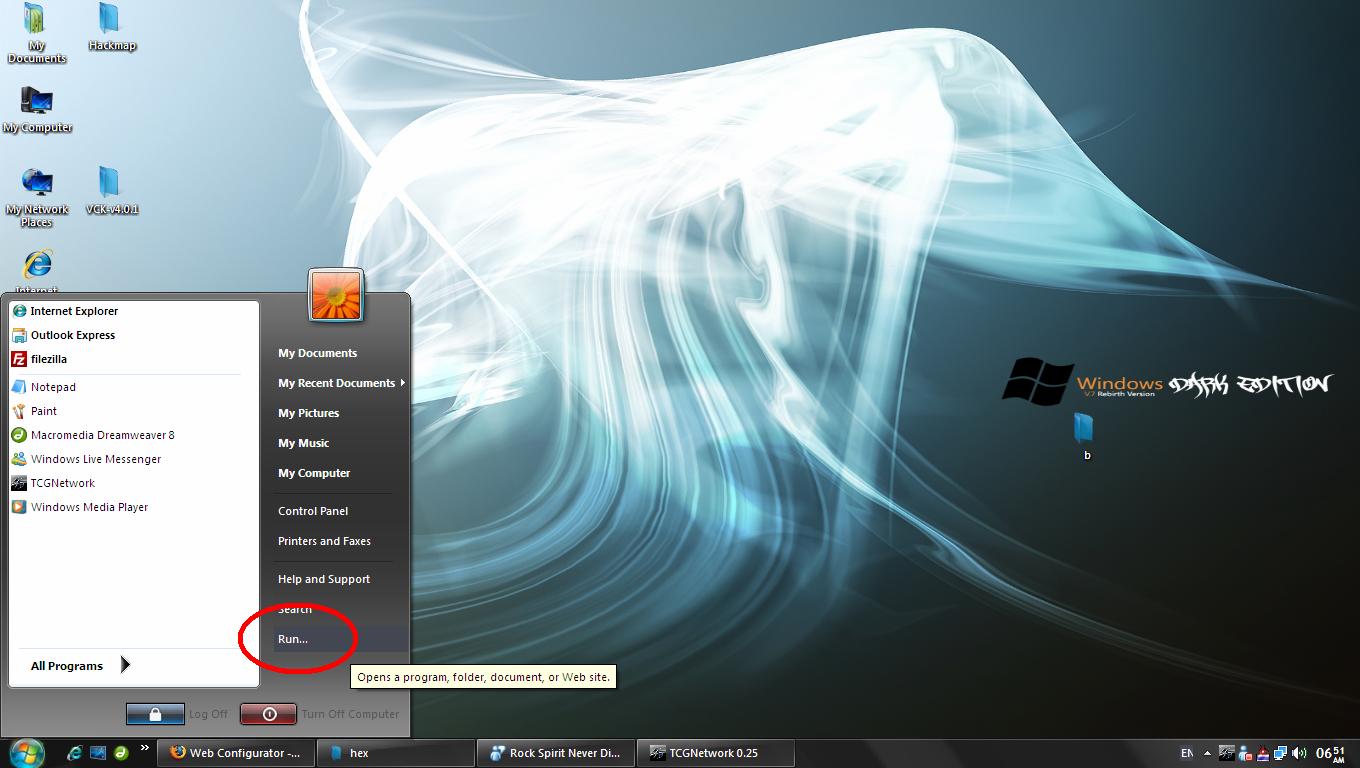This screenshot has width=1360, height=768.
Task: Click the taskbar clock showing 06:51 AM
Action: pos(1330,753)
